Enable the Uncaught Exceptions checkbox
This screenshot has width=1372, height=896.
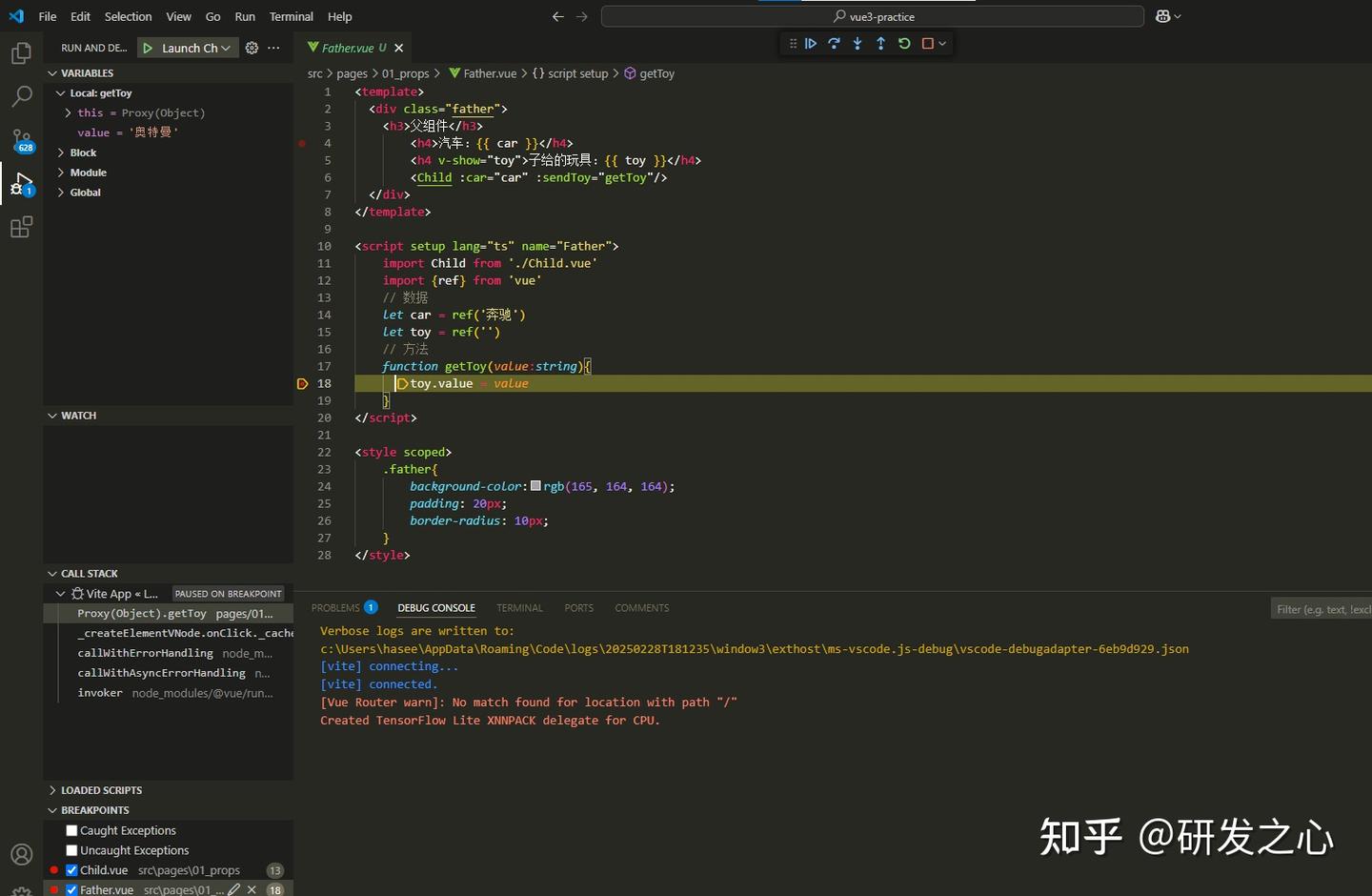(71, 850)
